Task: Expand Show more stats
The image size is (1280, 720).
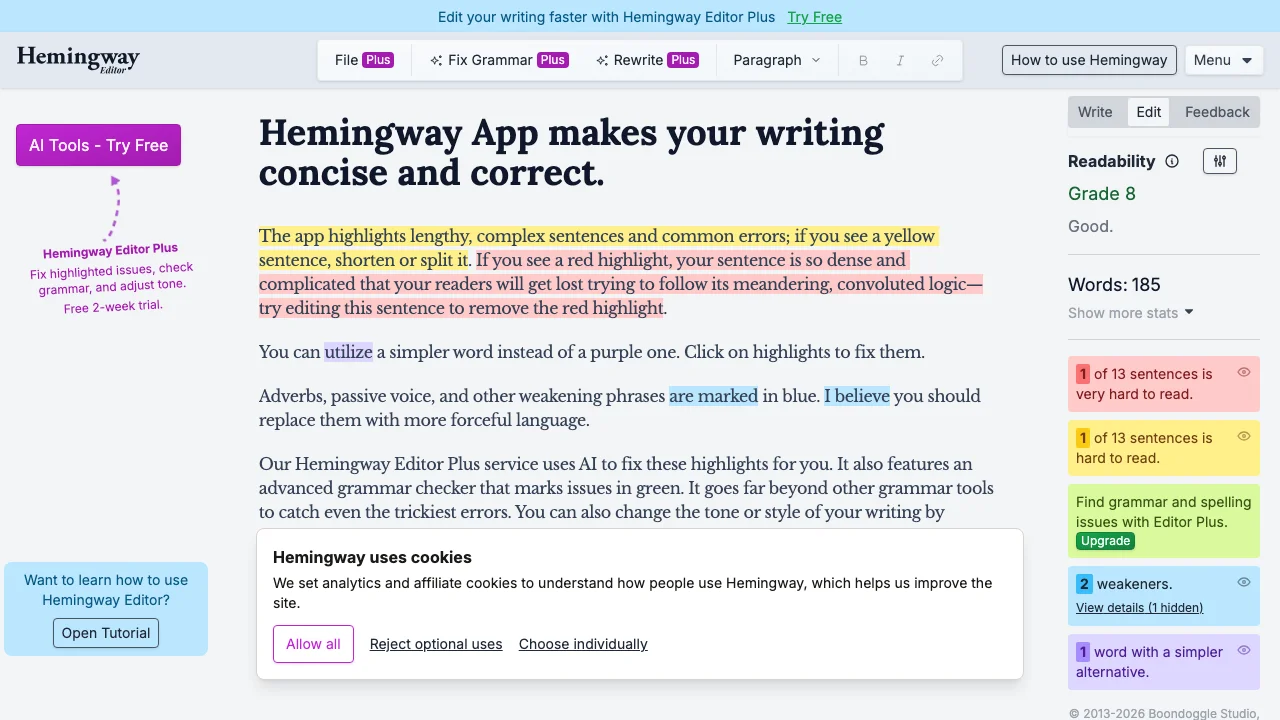Action: coord(1131,313)
